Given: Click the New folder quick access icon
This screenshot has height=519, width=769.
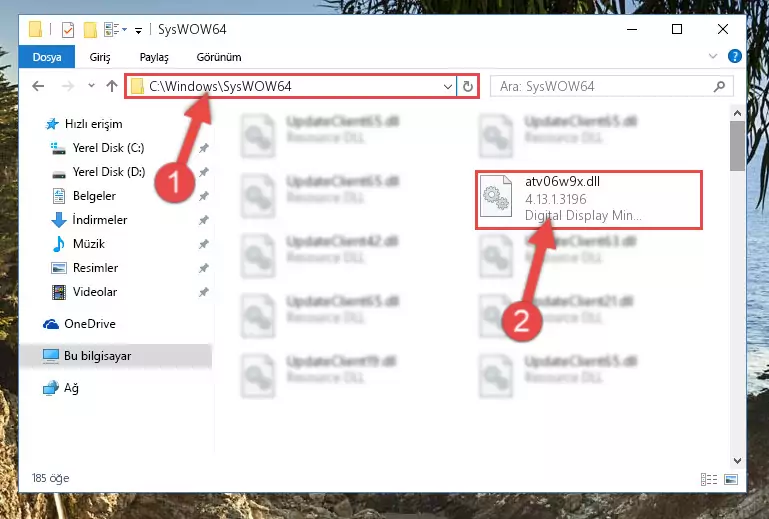Looking at the screenshot, I should pyautogui.click(x=90, y=29).
